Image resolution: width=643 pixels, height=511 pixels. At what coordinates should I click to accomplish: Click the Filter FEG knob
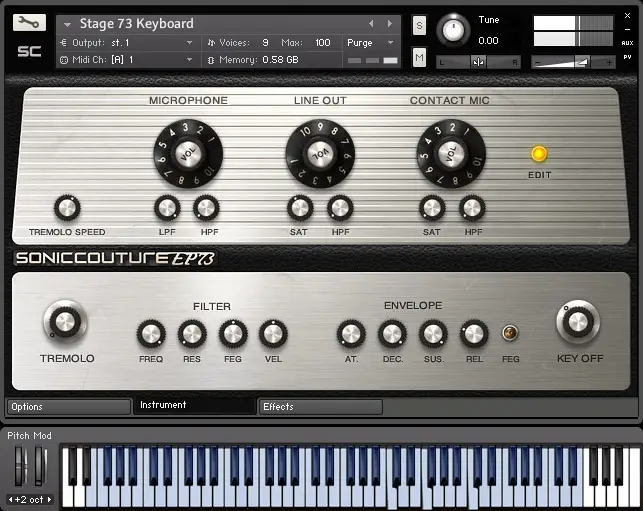[x=233, y=334]
